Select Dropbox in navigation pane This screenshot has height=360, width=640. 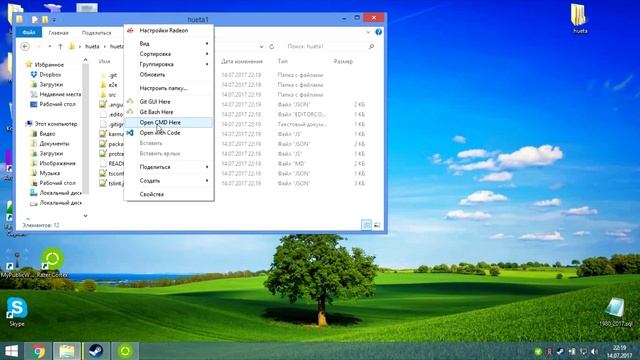46,75
